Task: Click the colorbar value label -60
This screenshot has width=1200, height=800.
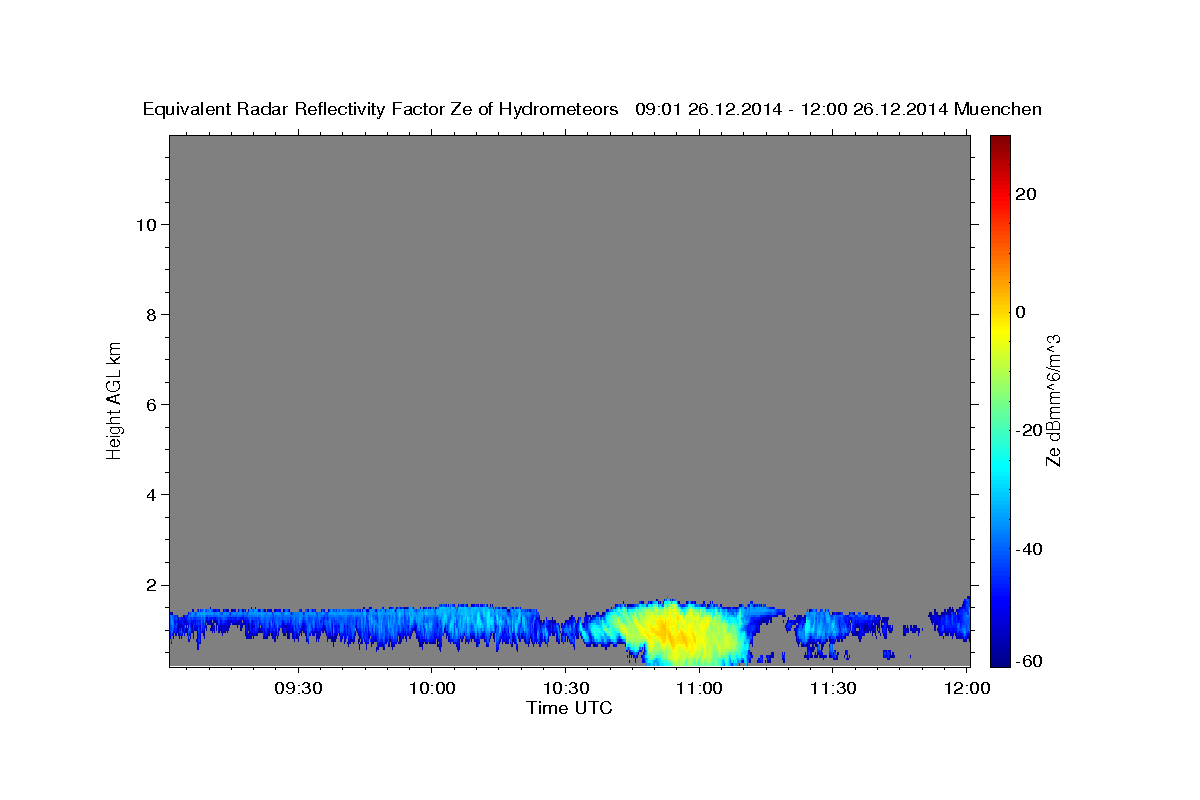Action: click(x=1028, y=661)
